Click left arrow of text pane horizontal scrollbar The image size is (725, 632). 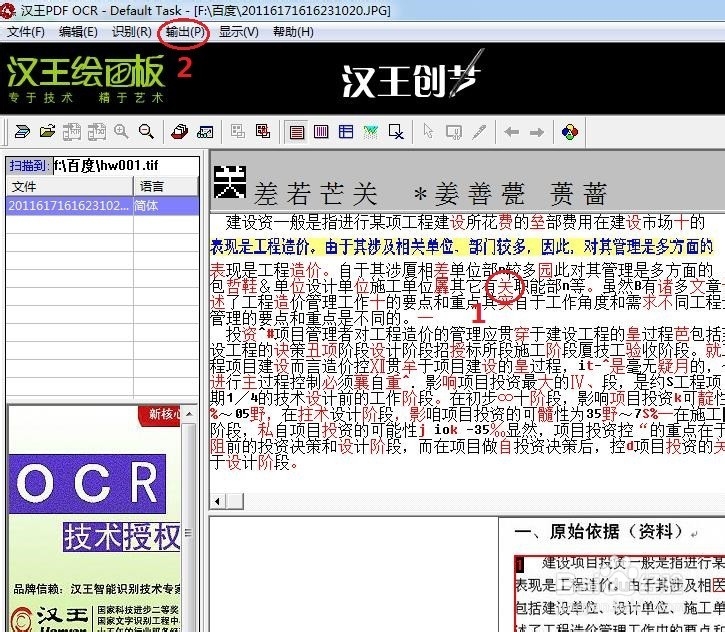tap(217, 501)
